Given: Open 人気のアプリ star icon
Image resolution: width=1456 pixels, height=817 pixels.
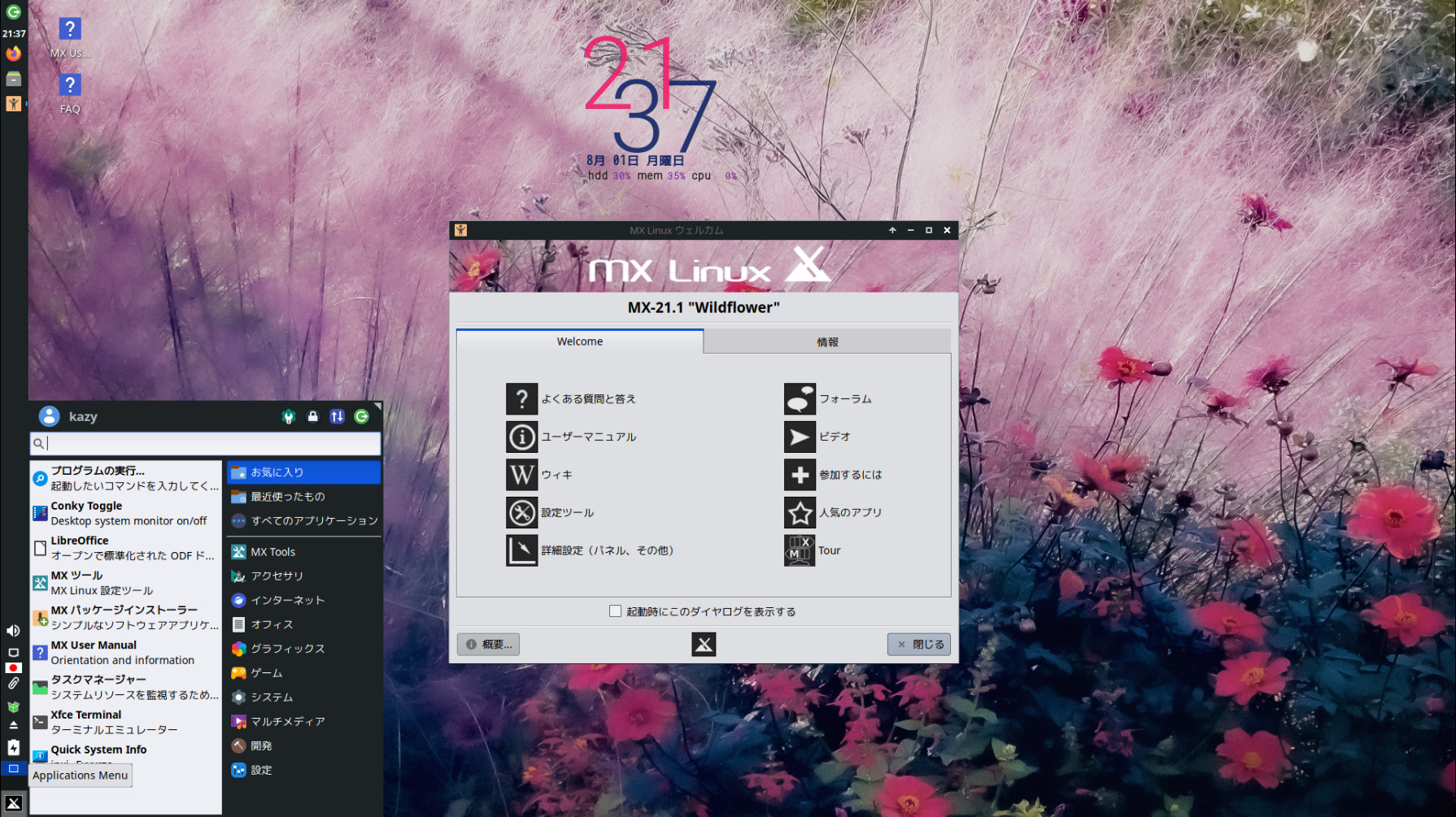Looking at the screenshot, I should pyautogui.click(x=800, y=513).
